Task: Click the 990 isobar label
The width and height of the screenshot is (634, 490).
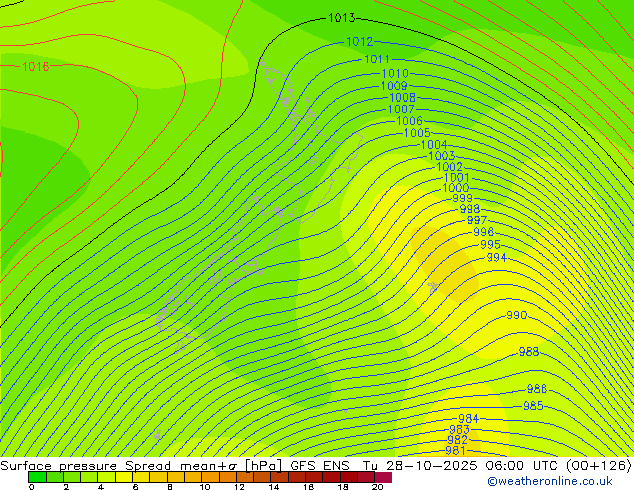Action: click(x=517, y=315)
